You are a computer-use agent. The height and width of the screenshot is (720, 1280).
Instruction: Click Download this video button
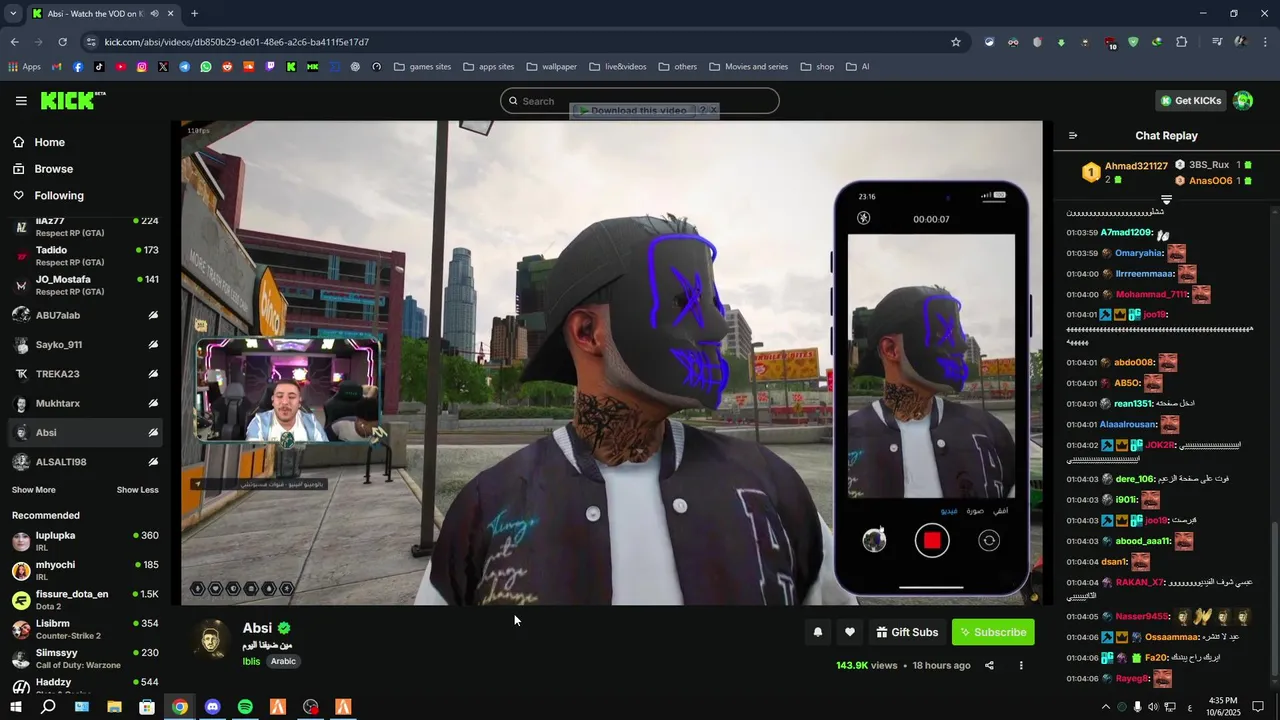pyautogui.click(x=636, y=110)
